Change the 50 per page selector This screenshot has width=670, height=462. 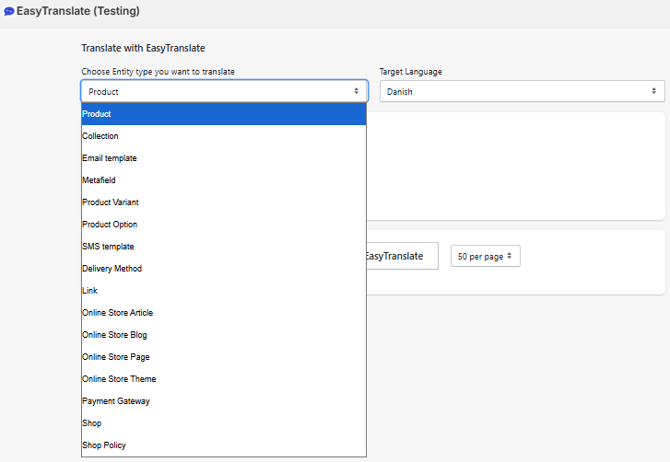tap(485, 257)
